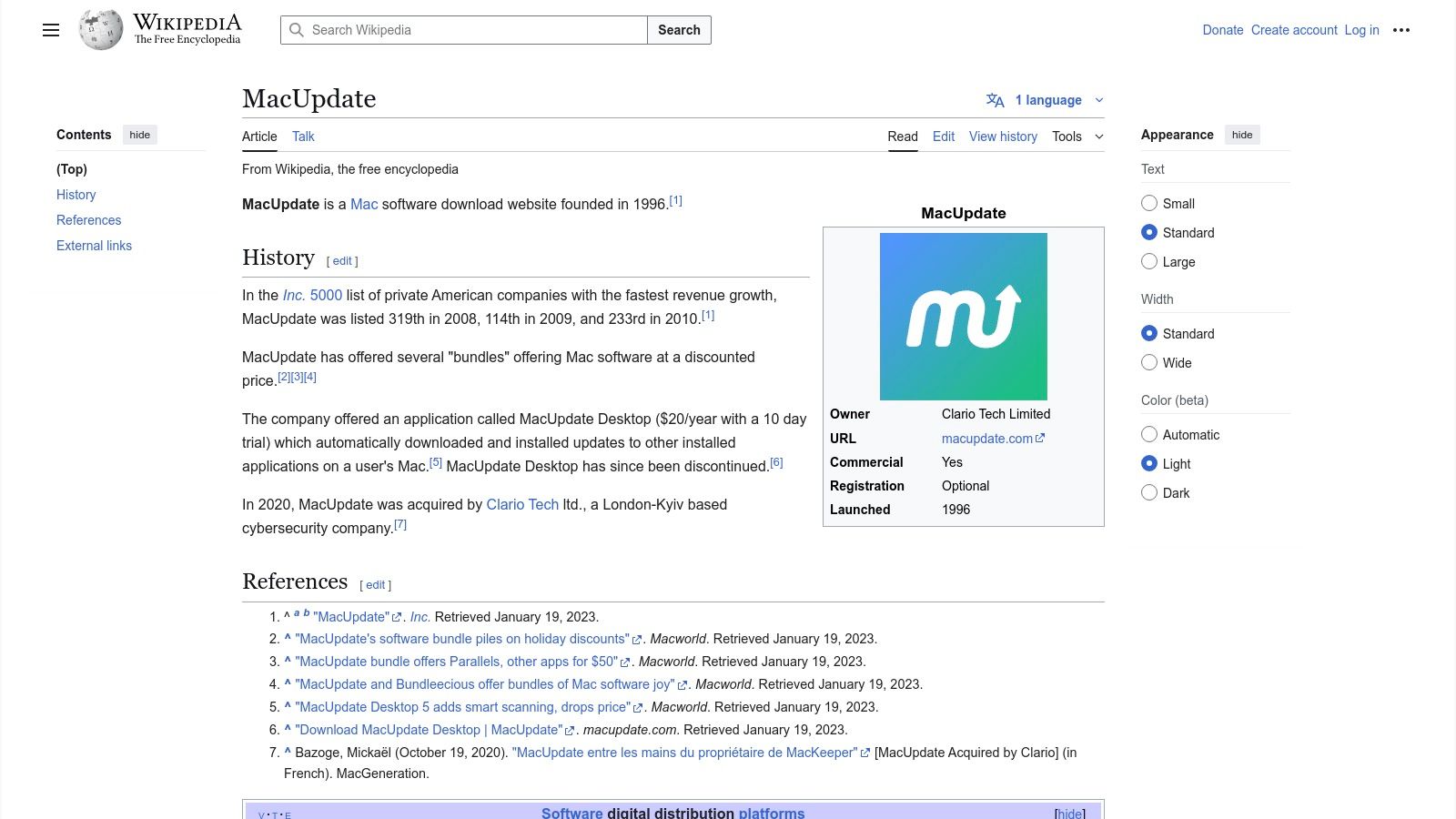Open the three-dots personal tools menu
This screenshot has height=819, width=1456.
tap(1401, 30)
